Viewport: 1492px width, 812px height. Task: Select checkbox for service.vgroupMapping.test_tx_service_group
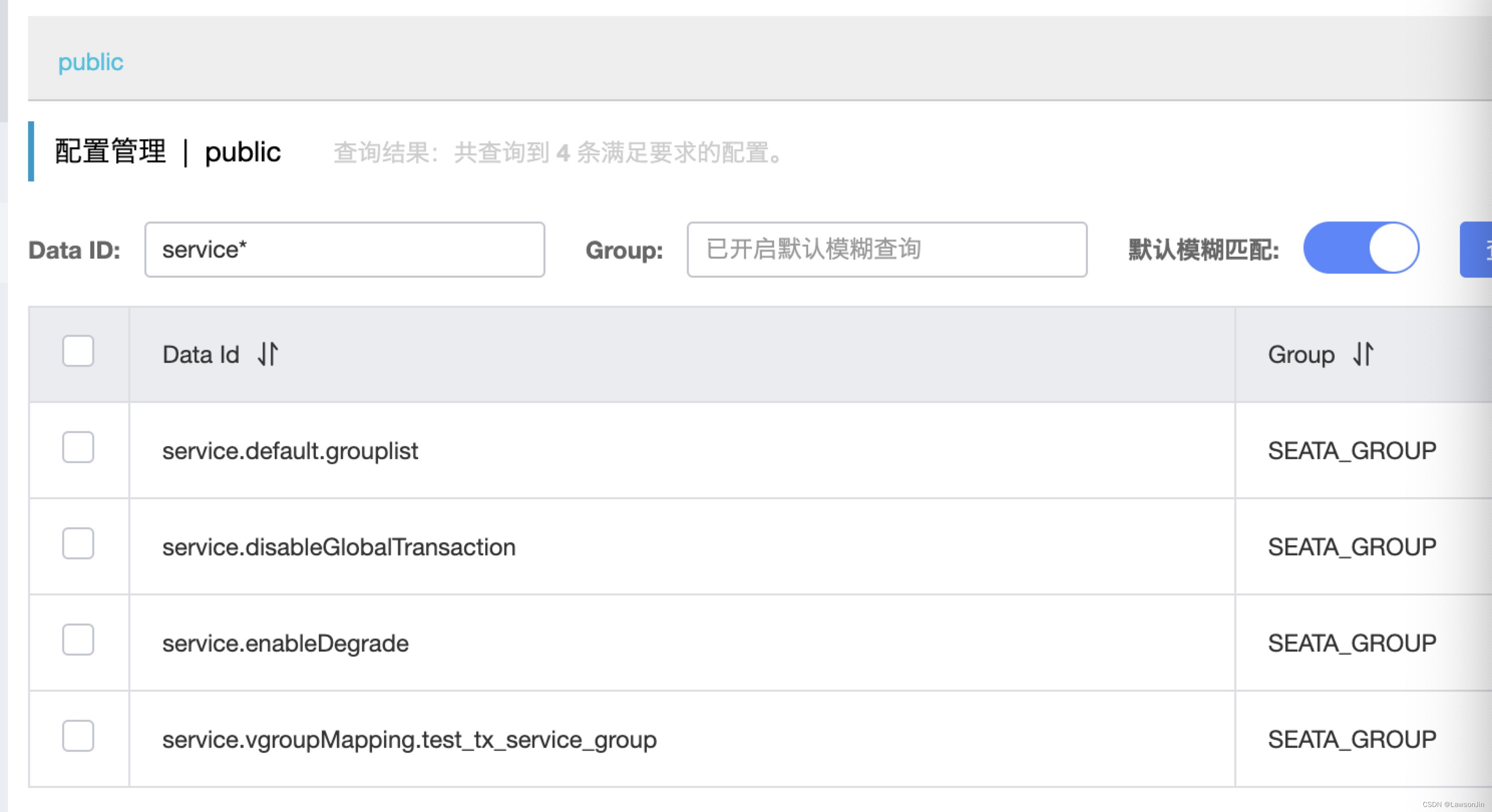point(78,735)
